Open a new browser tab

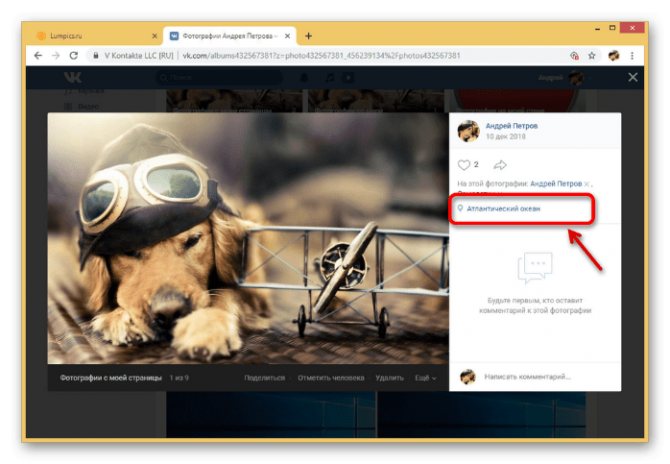click(x=308, y=36)
